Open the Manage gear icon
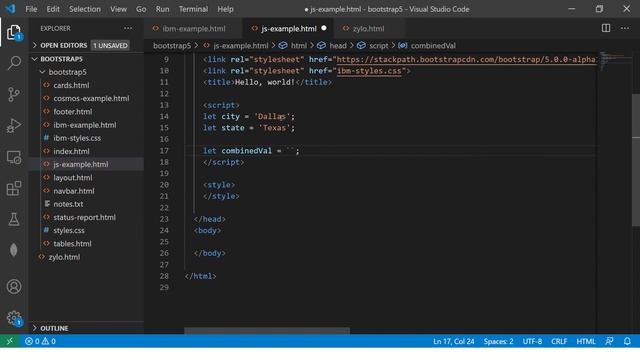This screenshot has width=640, height=360. click(x=14, y=318)
